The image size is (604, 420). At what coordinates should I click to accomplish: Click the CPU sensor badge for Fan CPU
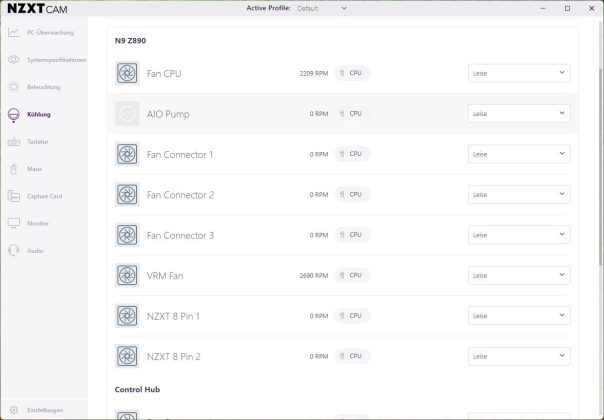(352, 74)
